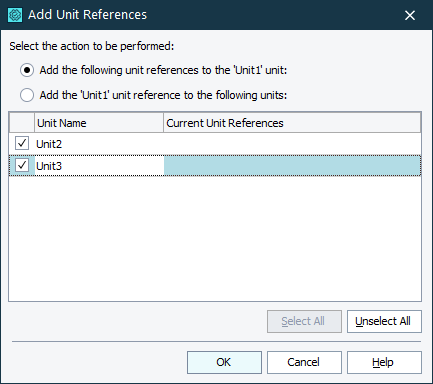The height and width of the screenshot is (384, 433).
Task: Uncheck the Unit3 checkbox
Action: coord(22,165)
